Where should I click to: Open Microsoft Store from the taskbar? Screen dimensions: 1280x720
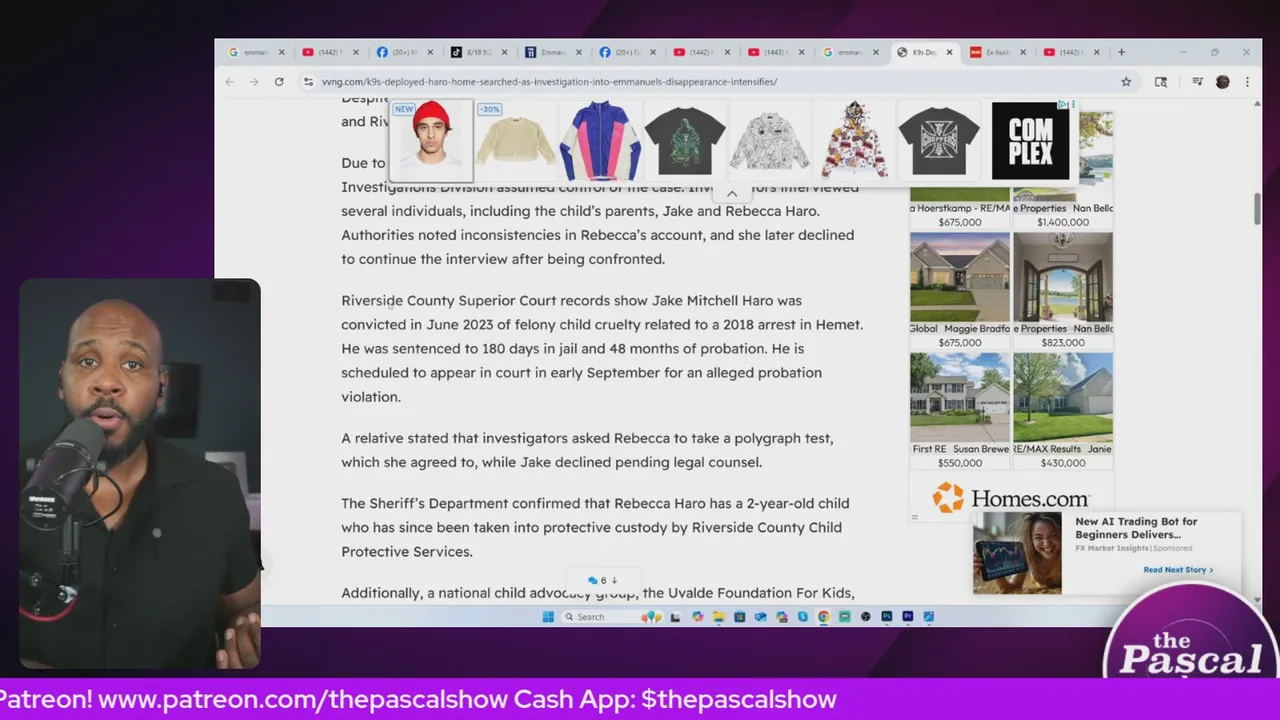[739, 617]
